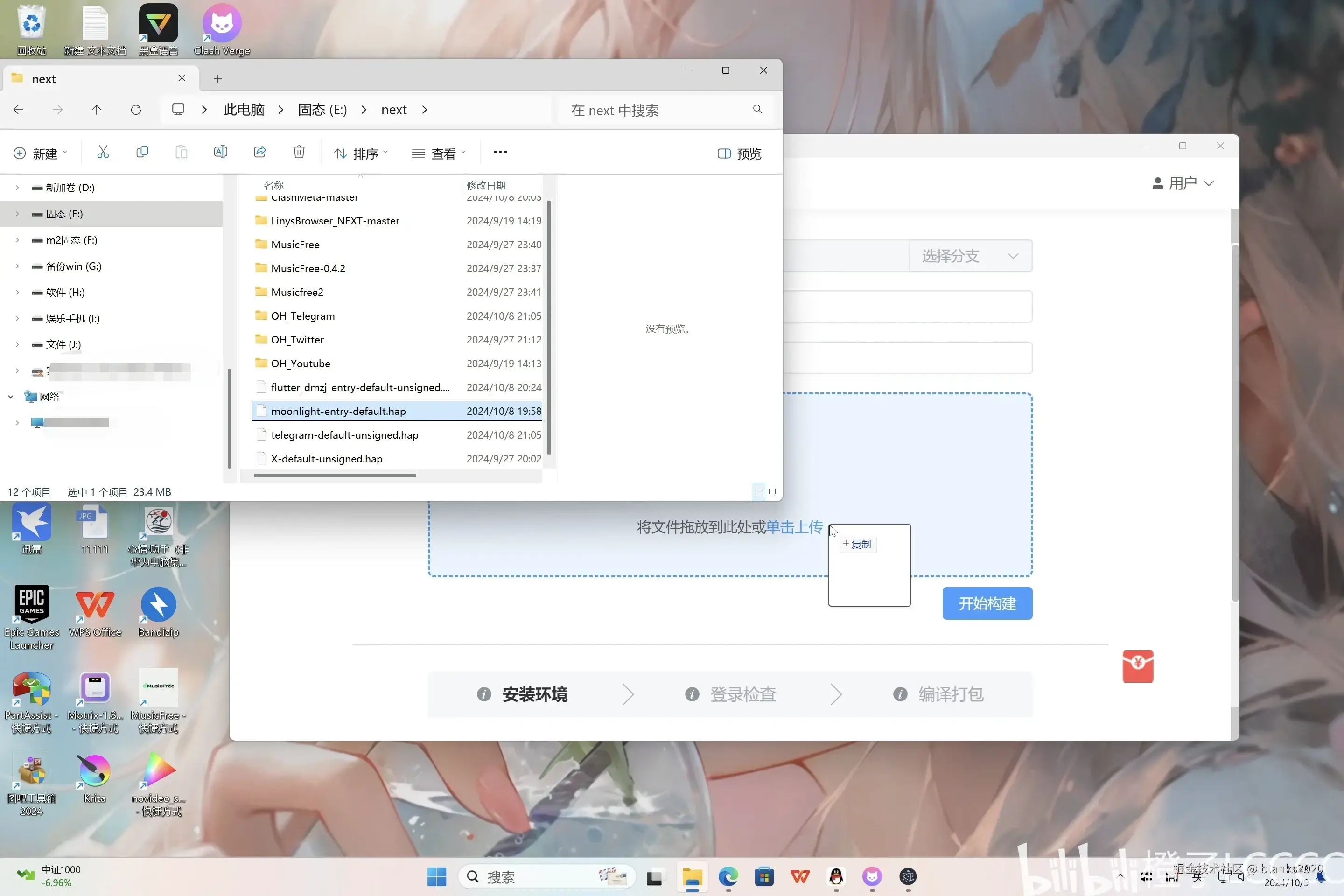Click the Cut scissors icon in toolbar
The image size is (1344, 896).
(x=103, y=152)
